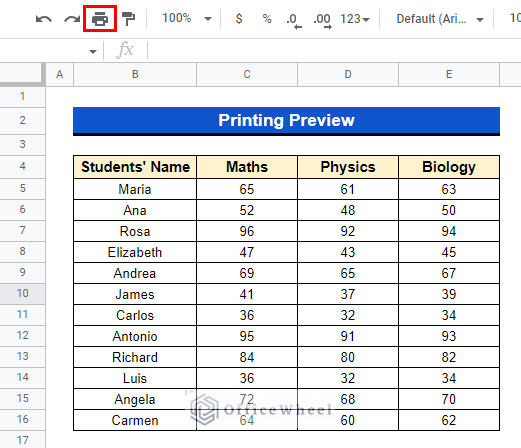Select the cell containing Luis
Image resolution: width=521 pixels, height=448 pixels.
pos(135,378)
